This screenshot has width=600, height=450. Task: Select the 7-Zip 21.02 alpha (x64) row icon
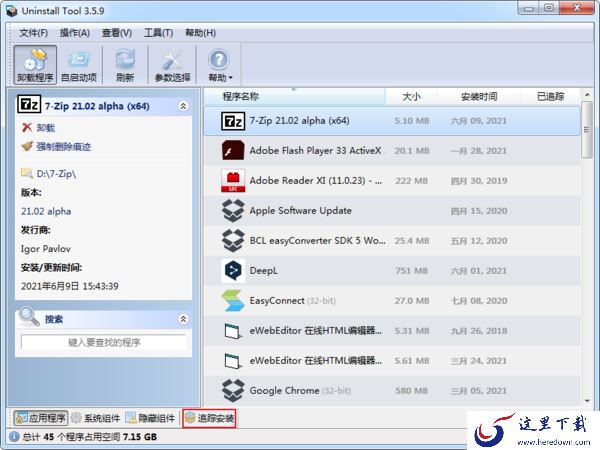click(x=233, y=121)
